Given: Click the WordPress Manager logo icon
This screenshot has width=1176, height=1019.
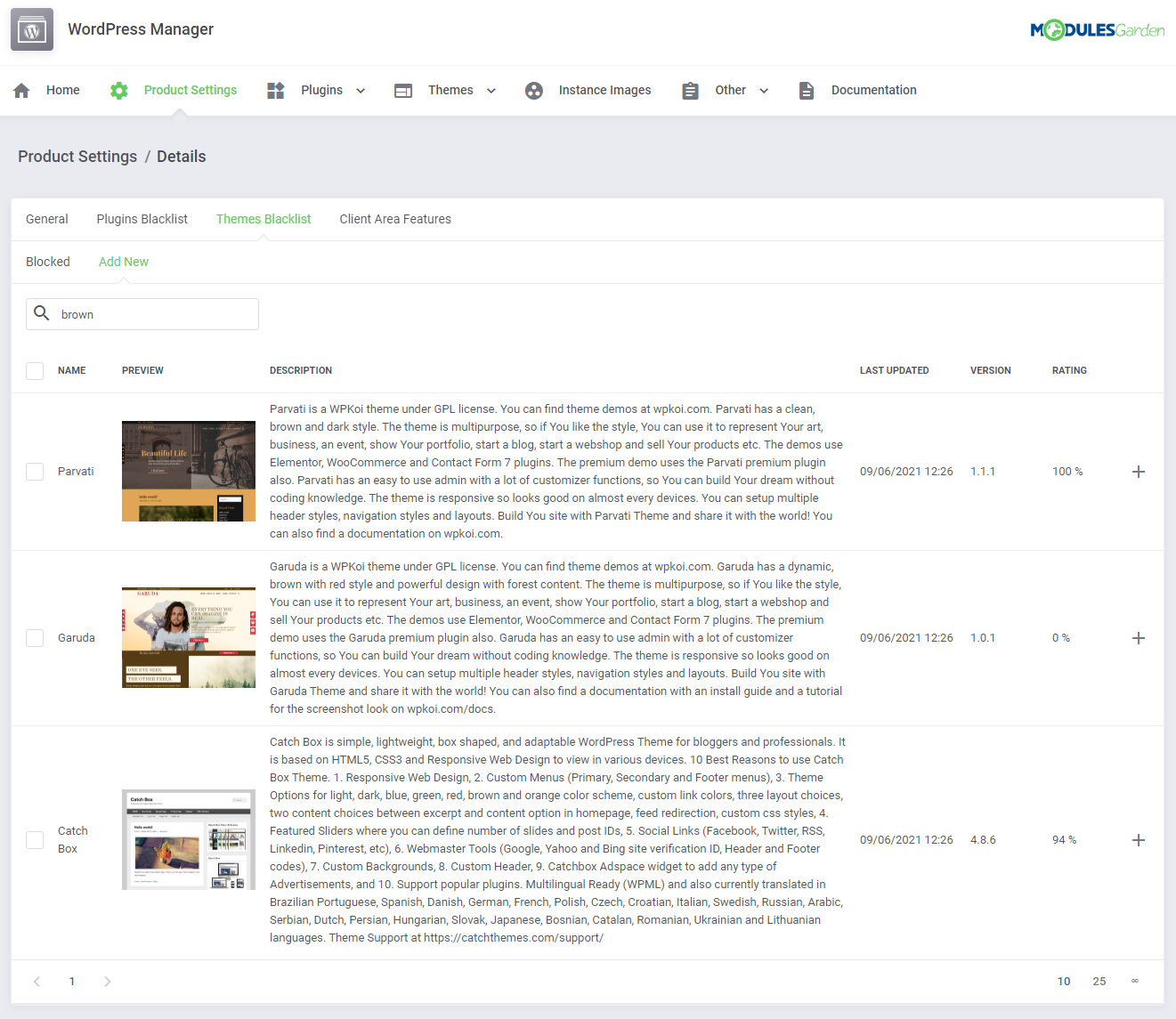Looking at the screenshot, I should pyautogui.click(x=32, y=29).
